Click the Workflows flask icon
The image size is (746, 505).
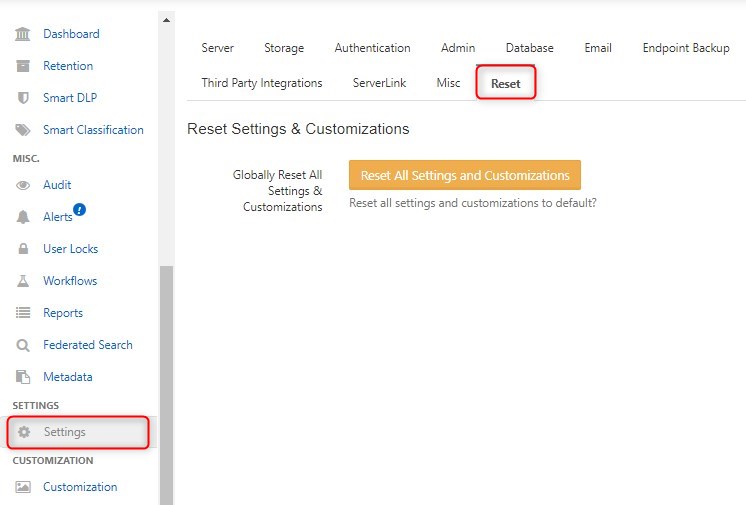22,281
